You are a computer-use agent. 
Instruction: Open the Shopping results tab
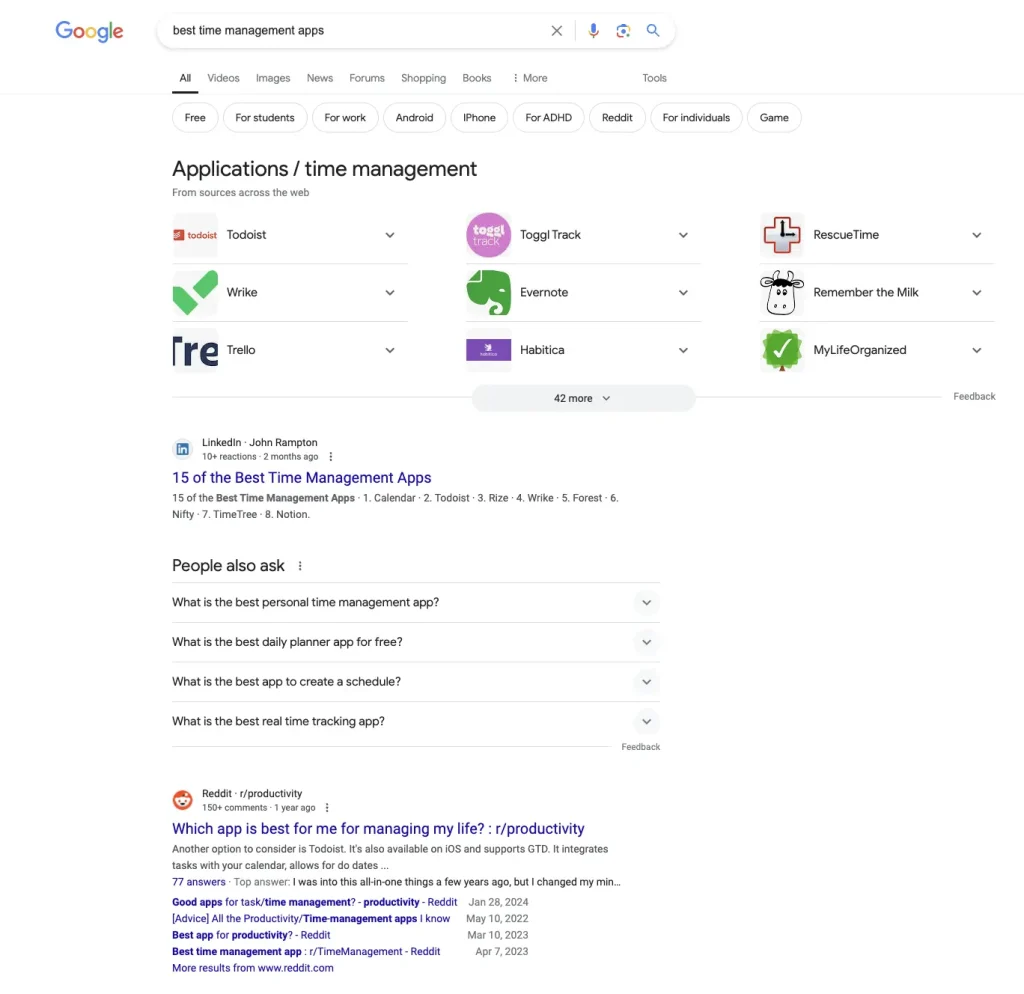pos(423,78)
